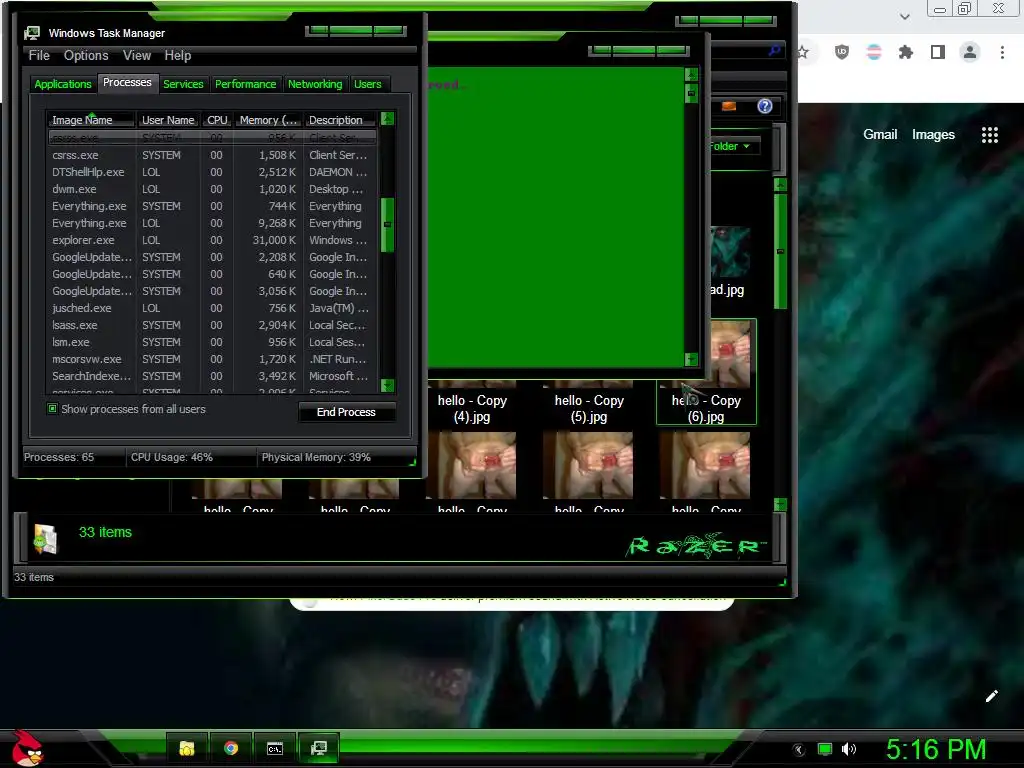
Task: Click process list scrollbar up arrow
Action: pos(387,118)
